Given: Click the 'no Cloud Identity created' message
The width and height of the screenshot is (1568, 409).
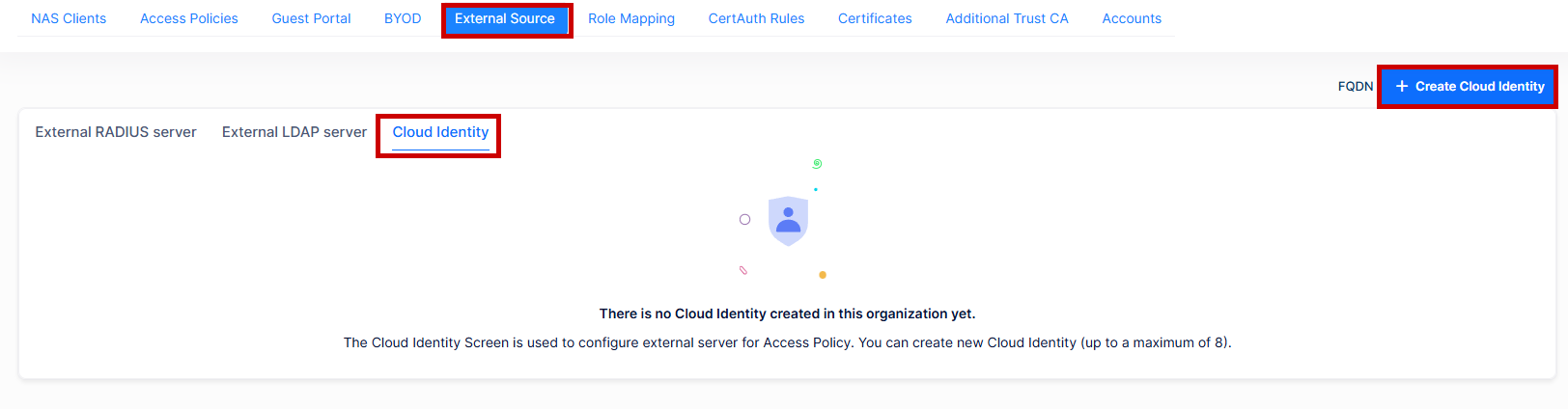Looking at the screenshot, I should click(788, 314).
